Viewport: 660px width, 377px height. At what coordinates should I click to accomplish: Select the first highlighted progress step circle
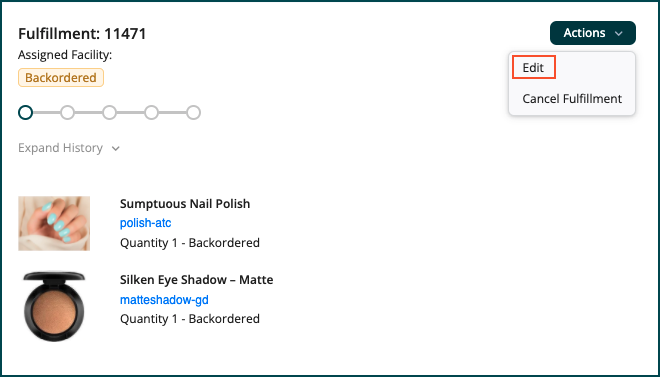pos(26,113)
